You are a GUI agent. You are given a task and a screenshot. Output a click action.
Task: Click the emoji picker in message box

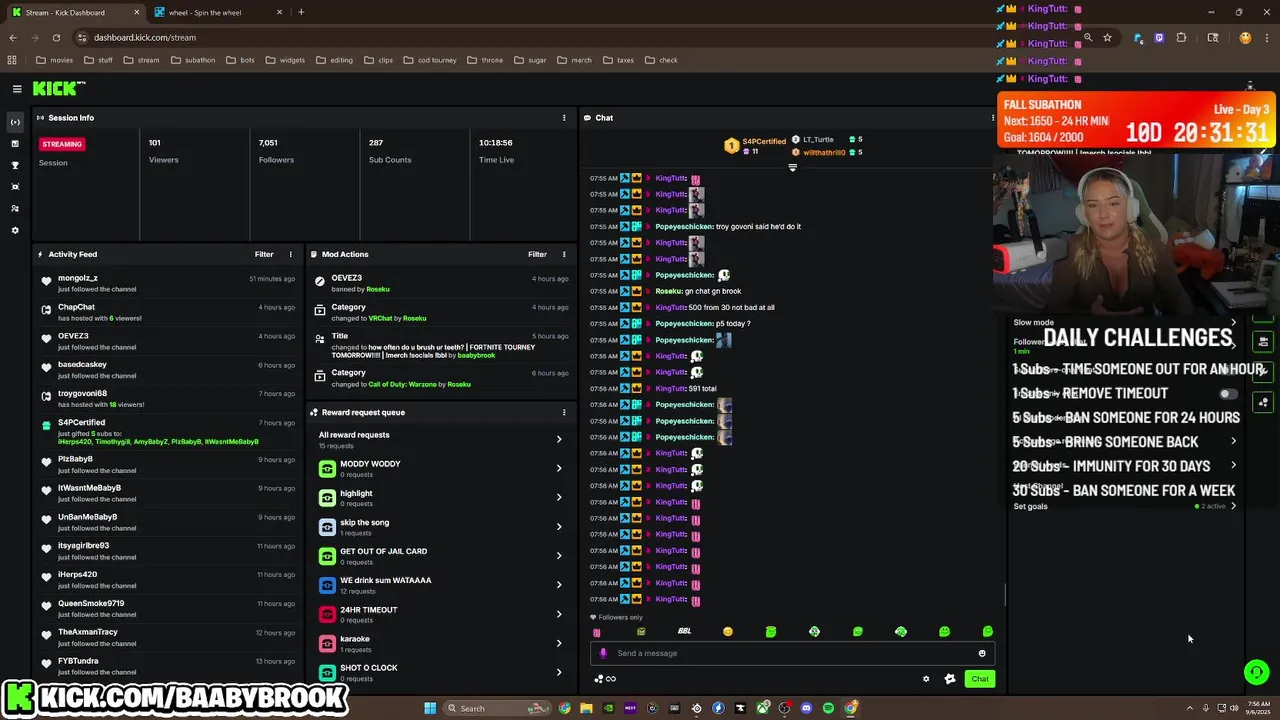[982, 653]
